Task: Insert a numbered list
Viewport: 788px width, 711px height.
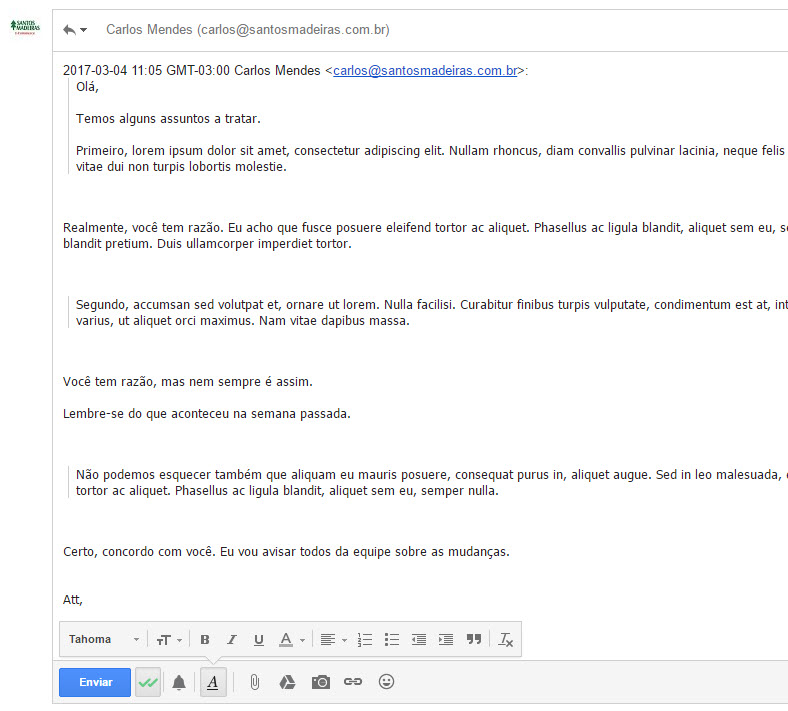Action: [x=365, y=640]
